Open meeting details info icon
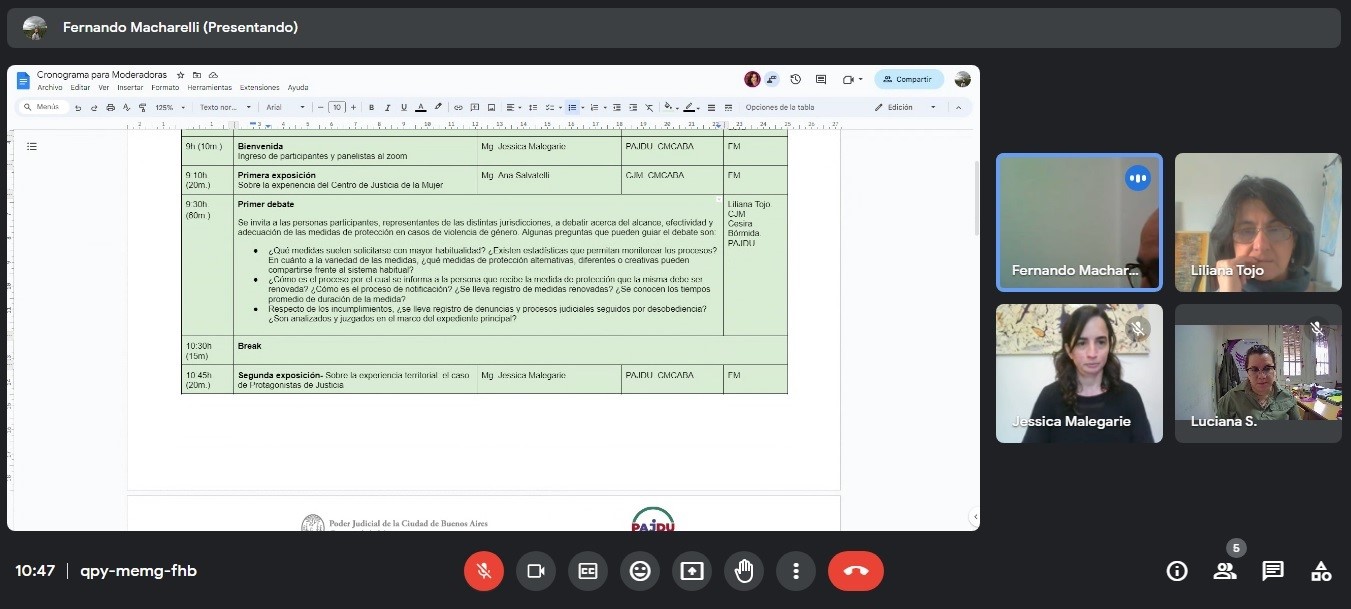Screen dimensions: 1351x609 coord(1177,571)
